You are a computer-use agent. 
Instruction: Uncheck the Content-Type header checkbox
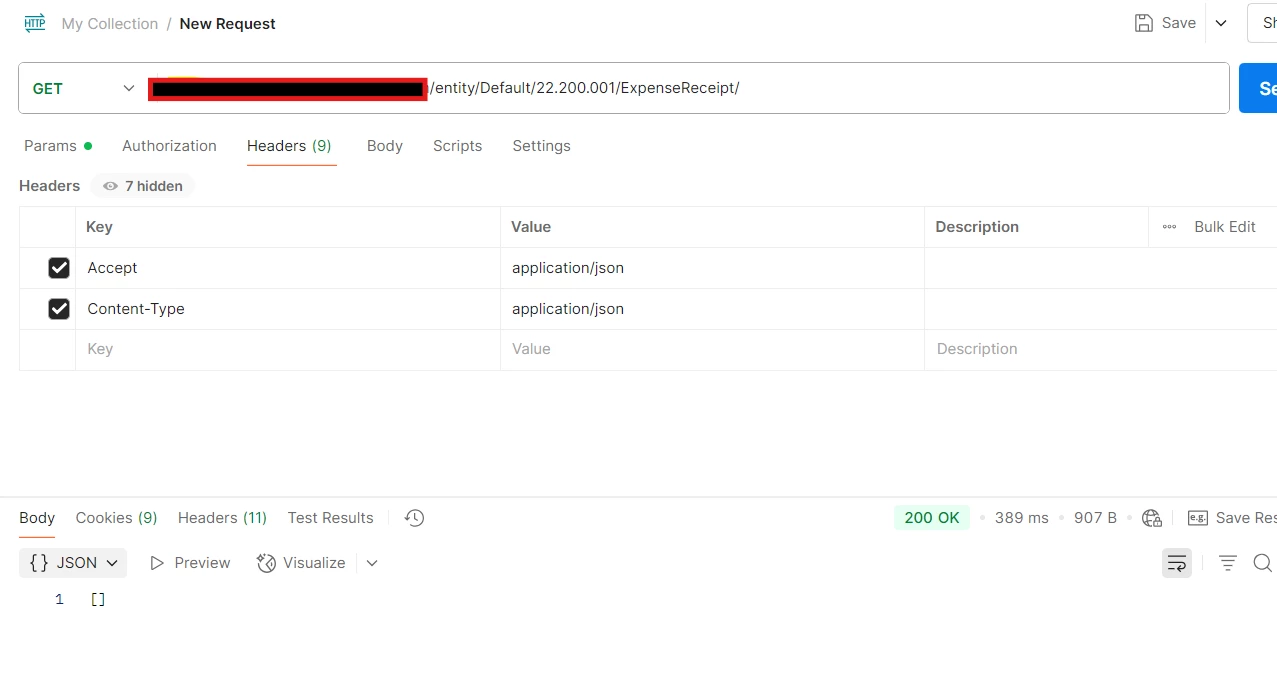[x=59, y=309]
